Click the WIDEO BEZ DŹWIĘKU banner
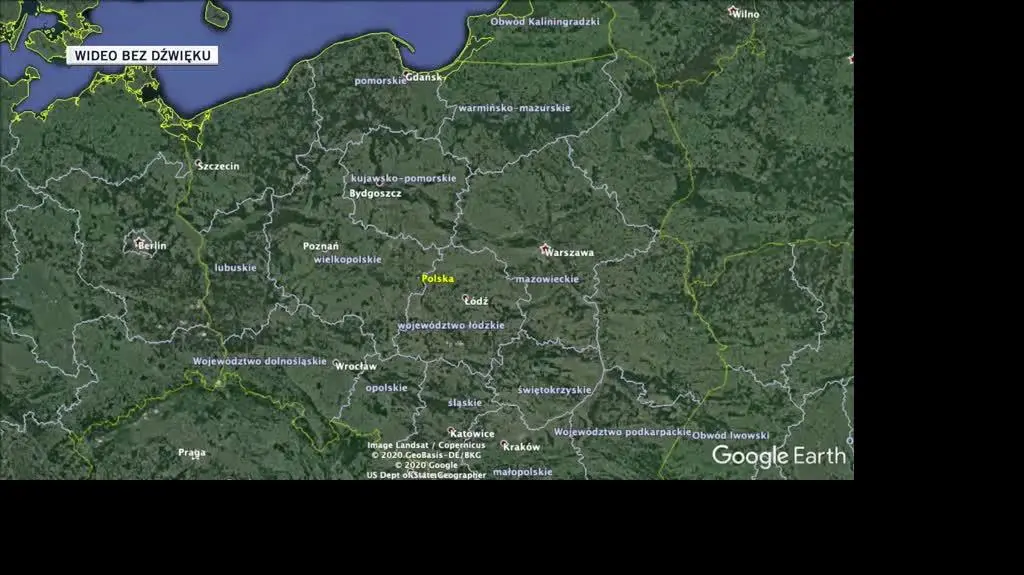This screenshot has width=1024, height=575. click(x=142, y=56)
